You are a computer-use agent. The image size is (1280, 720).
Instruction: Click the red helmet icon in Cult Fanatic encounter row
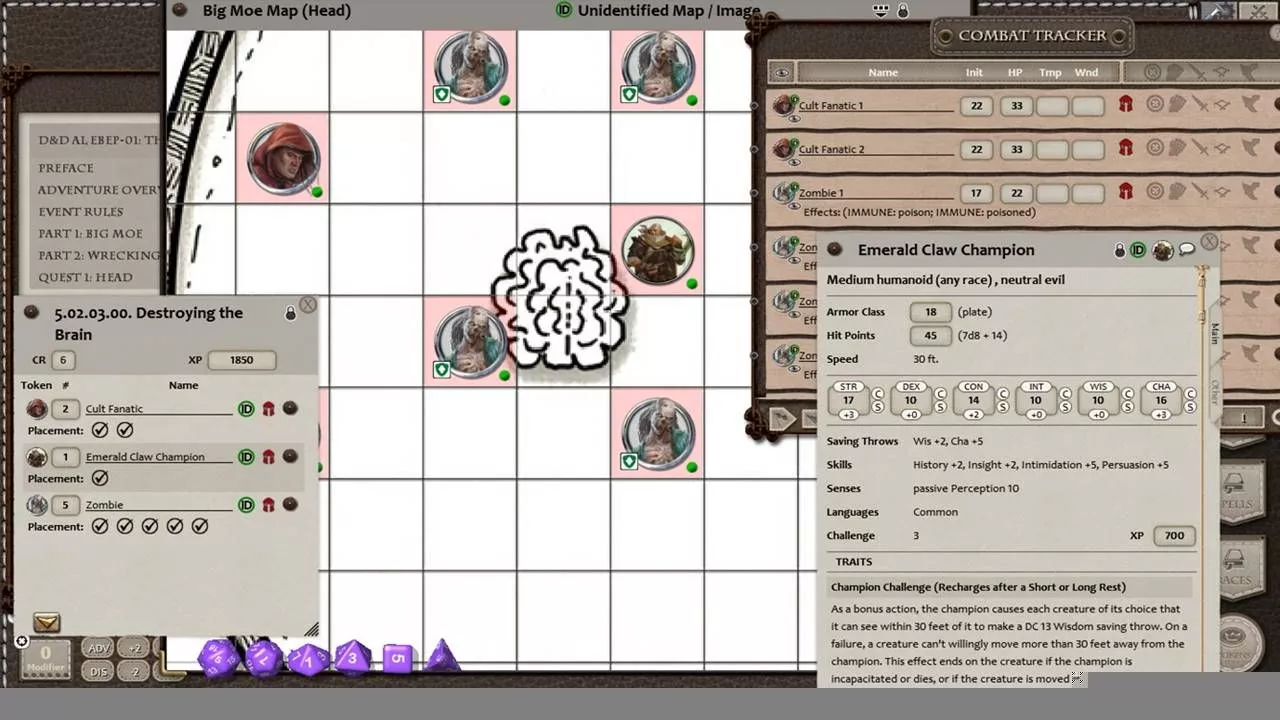coord(268,408)
